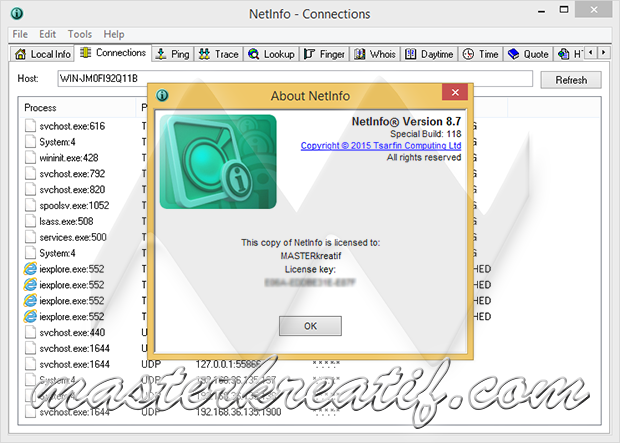
Task: Click OK in the About NetInfo dialog
Action: coord(310,326)
